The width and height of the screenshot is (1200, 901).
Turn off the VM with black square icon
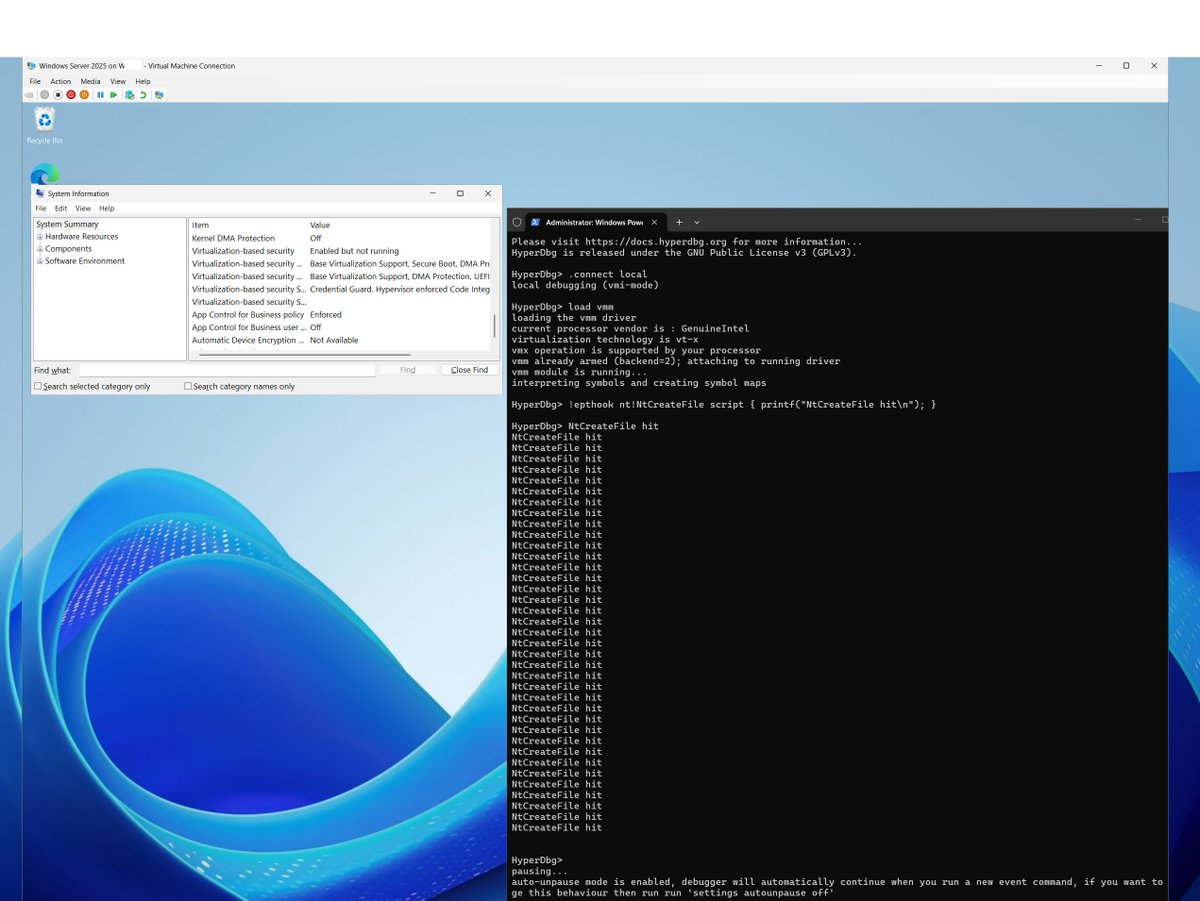pyautogui.click(x=58, y=95)
